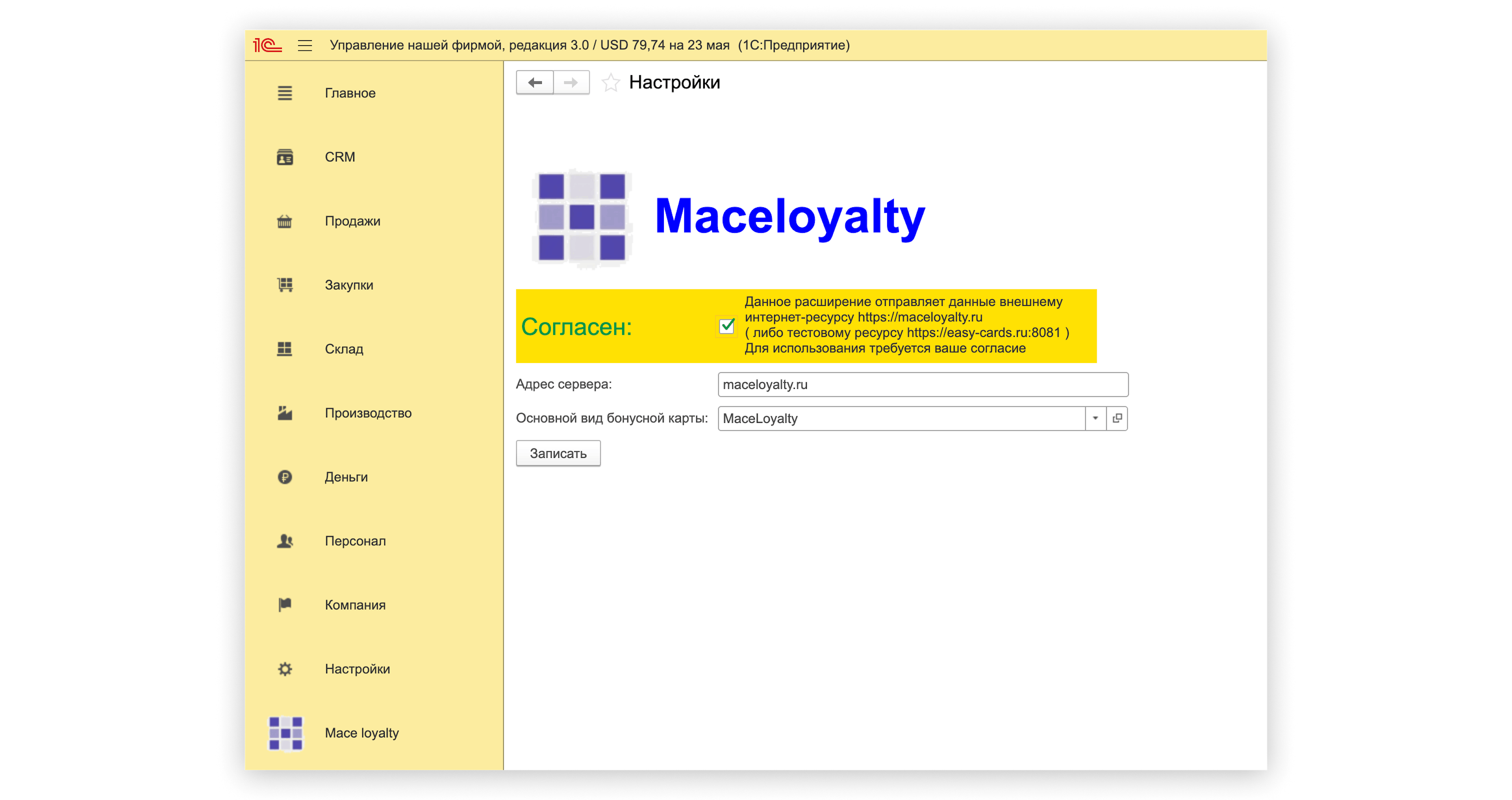The width and height of the screenshot is (1512, 800).
Task: Click the Согласен: green label
Action: tap(576, 327)
